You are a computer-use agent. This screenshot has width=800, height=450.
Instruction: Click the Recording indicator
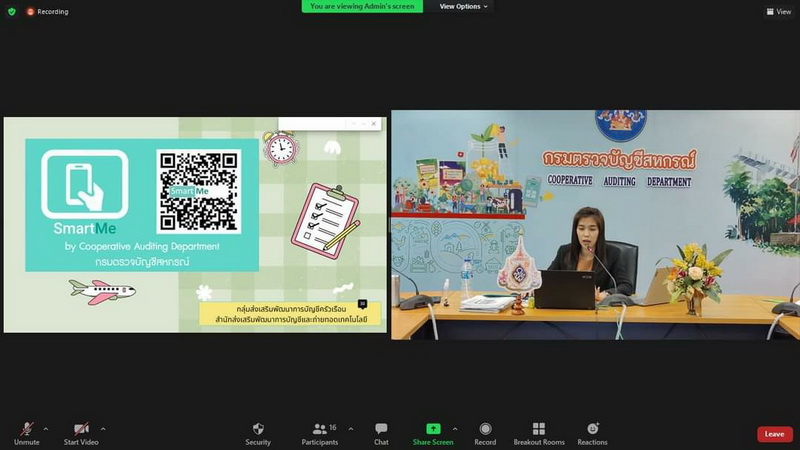click(x=47, y=11)
